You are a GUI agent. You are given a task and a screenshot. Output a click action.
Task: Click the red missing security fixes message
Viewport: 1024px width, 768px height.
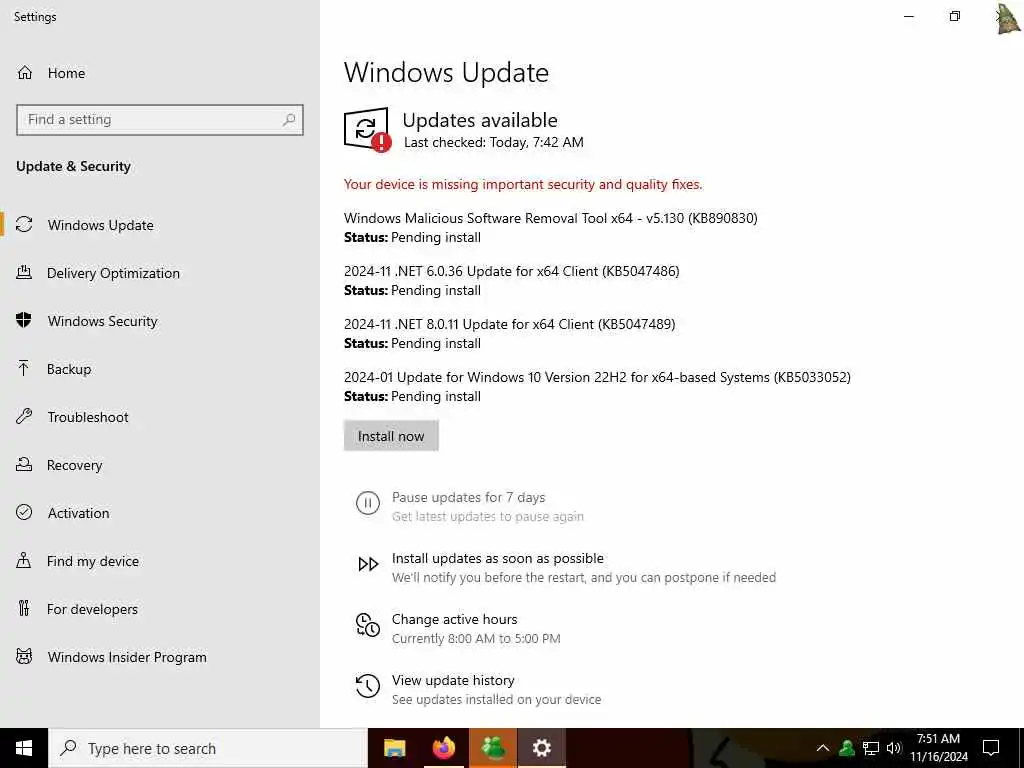click(523, 184)
